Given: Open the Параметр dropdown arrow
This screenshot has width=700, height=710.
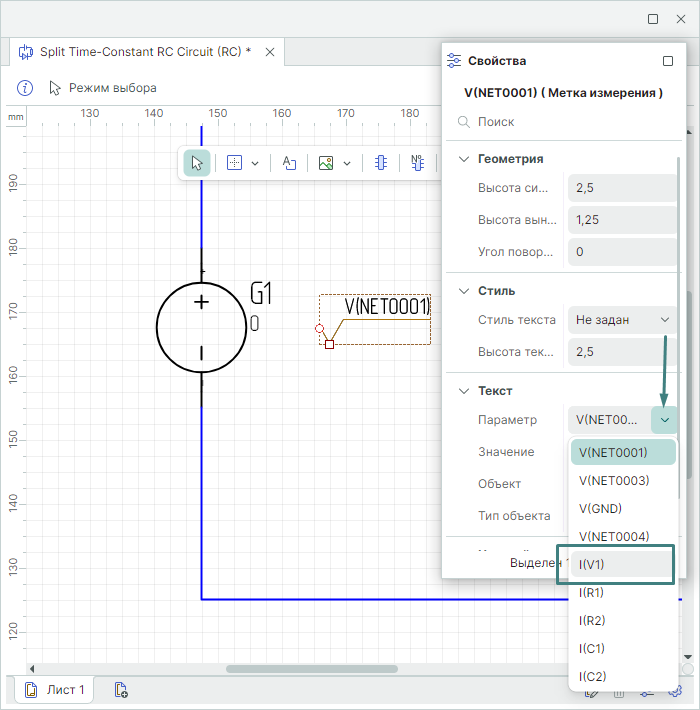Looking at the screenshot, I should coord(664,420).
